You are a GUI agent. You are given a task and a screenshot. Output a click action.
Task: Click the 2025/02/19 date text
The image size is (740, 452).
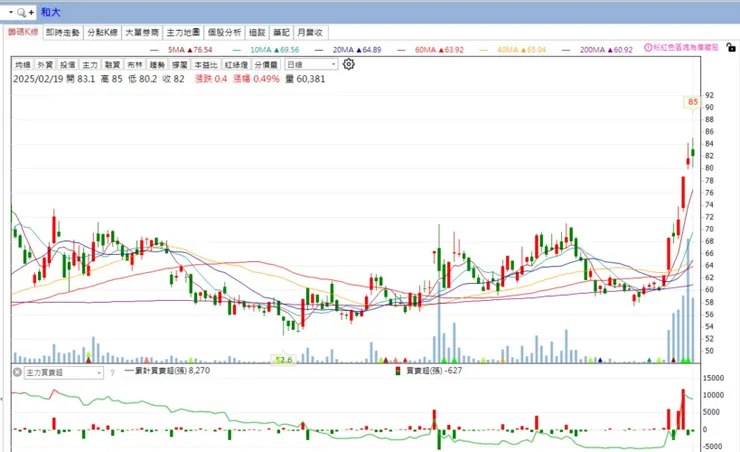(38, 79)
